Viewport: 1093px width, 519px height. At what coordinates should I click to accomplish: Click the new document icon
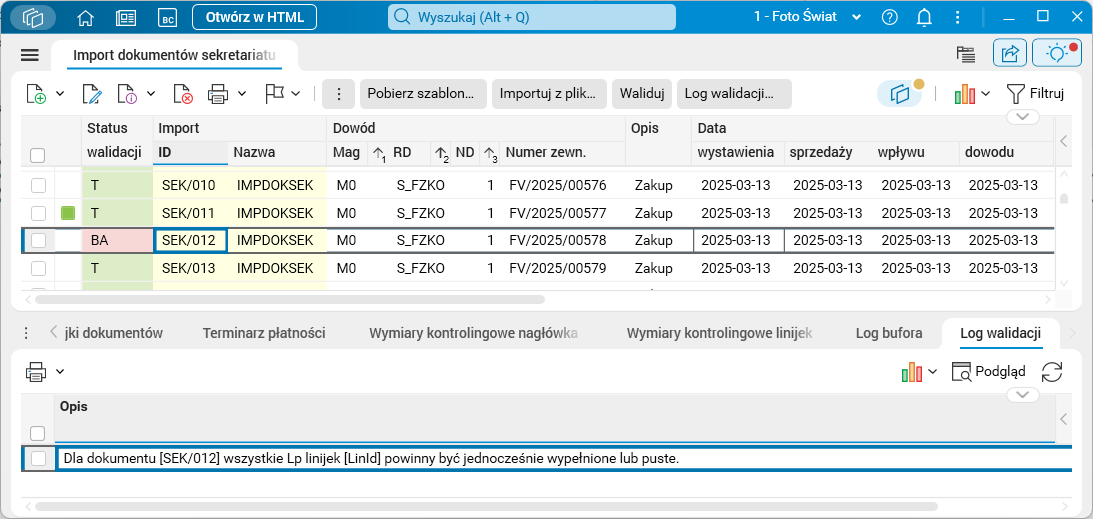(36, 94)
